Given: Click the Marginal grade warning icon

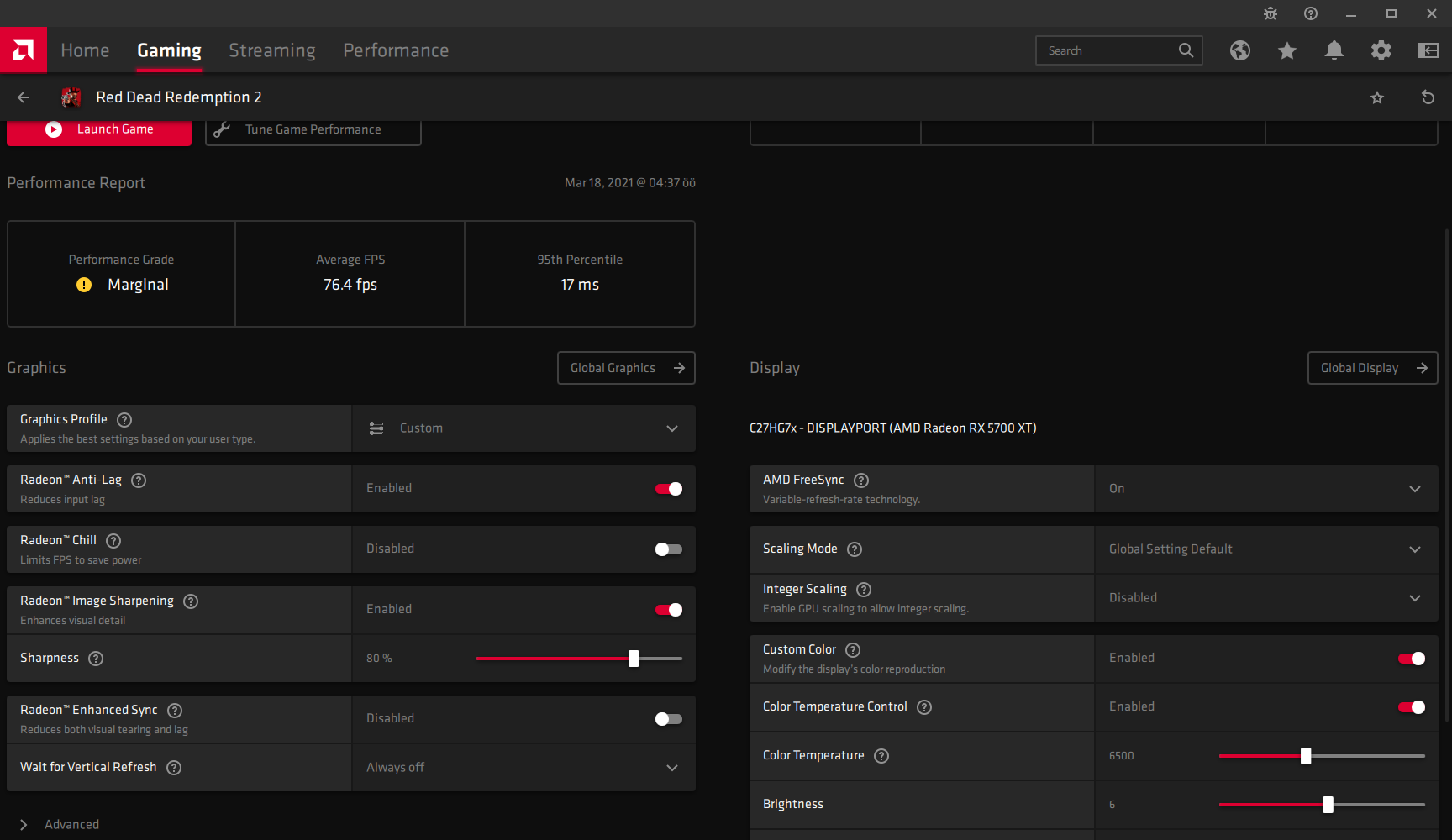Looking at the screenshot, I should [84, 285].
